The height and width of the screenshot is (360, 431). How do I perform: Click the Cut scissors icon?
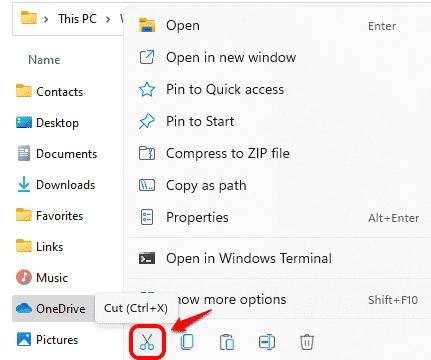[147, 342]
